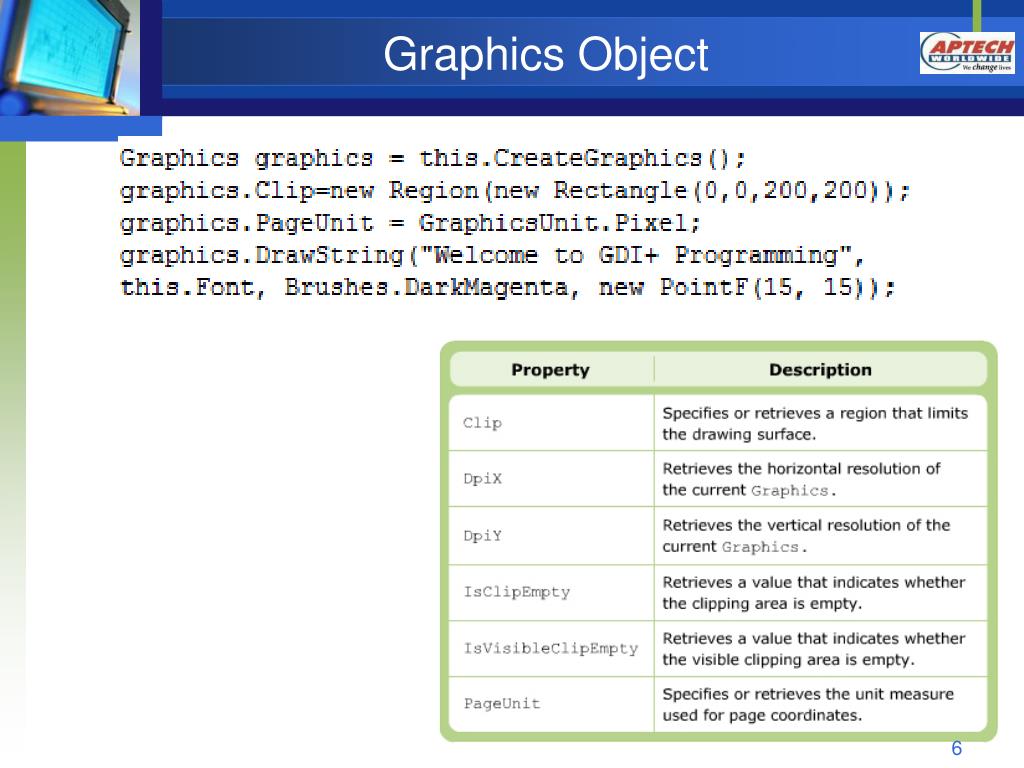Click the description "Retrieves the vertical resolution of the"
This screenshot has width=1024, height=768.
pyautogui.click(x=806, y=526)
